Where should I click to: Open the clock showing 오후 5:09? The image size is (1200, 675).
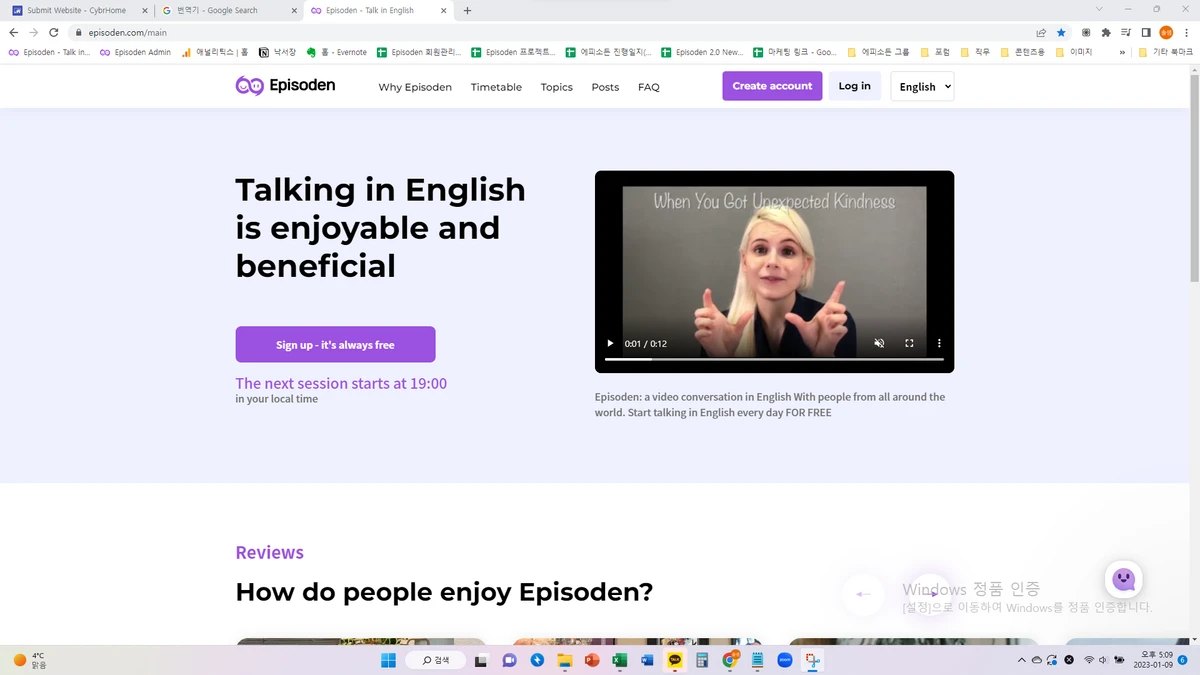tap(1155, 660)
